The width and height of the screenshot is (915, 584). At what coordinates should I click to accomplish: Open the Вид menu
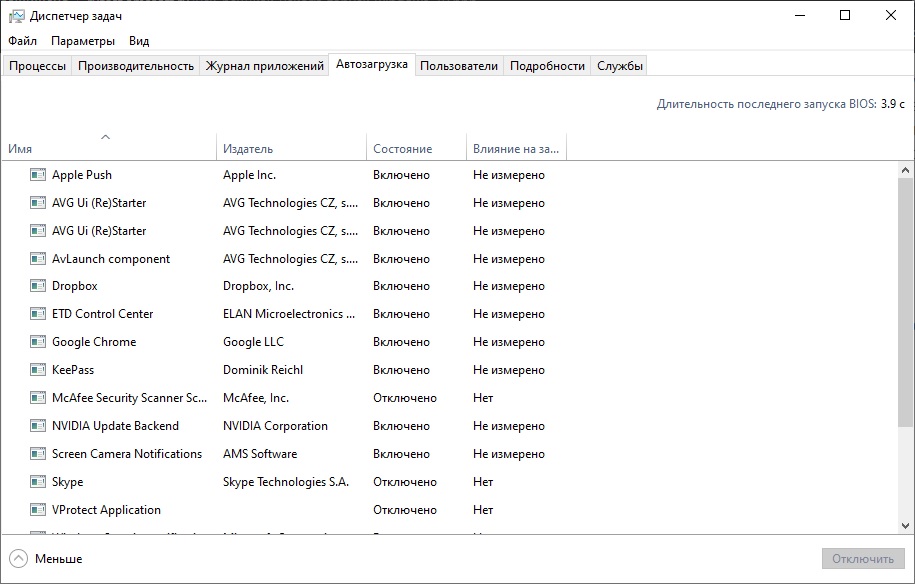click(139, 41)
